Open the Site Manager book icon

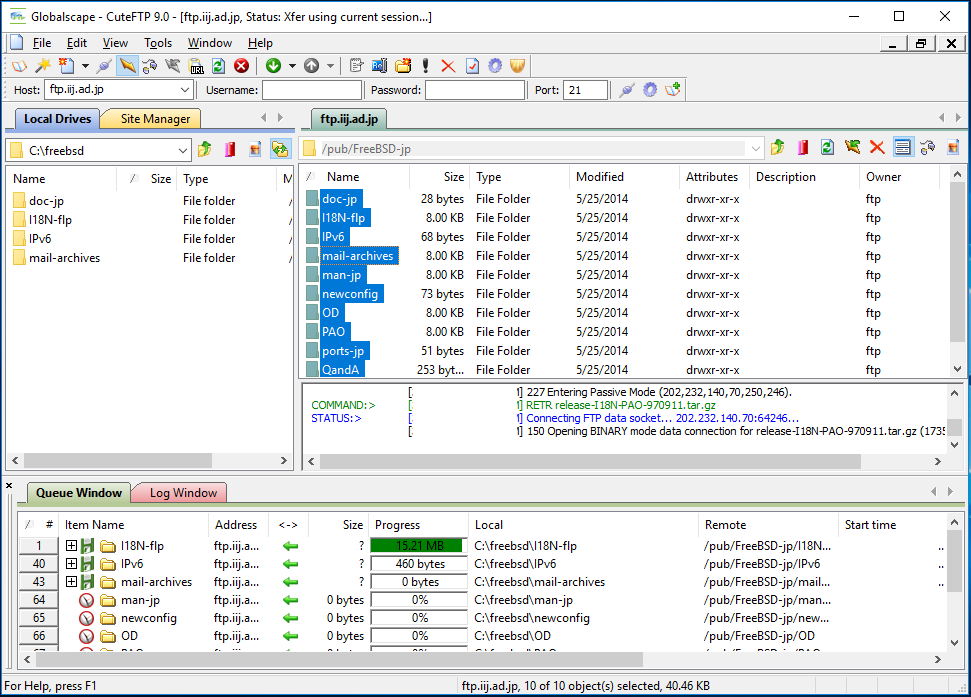pyautogui.click(x=17, y=66)
